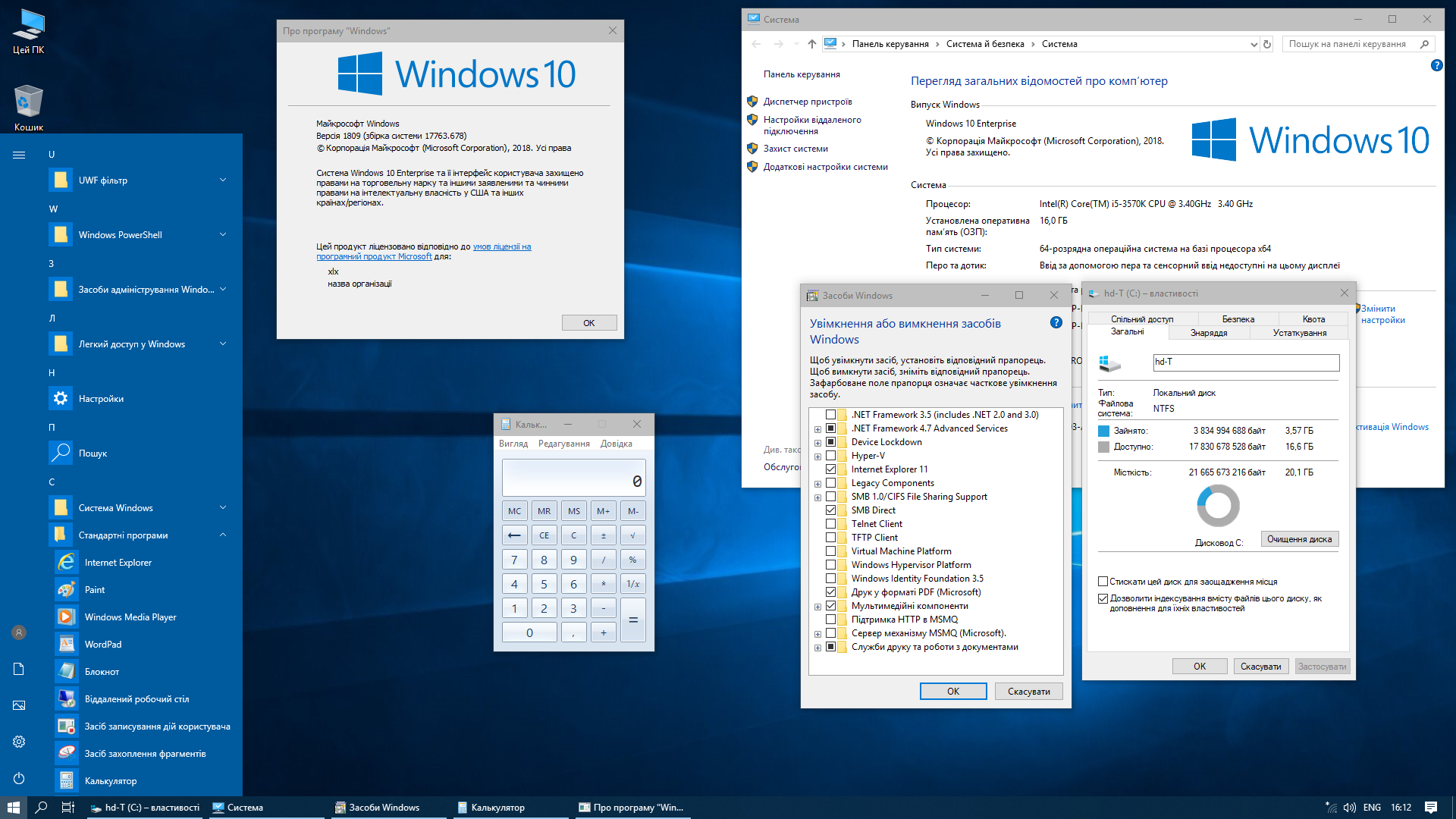The width and height of the screenshot is (1456, 819).
Task: Open Диспетчер пристроїв link
Action: [808, 102]
